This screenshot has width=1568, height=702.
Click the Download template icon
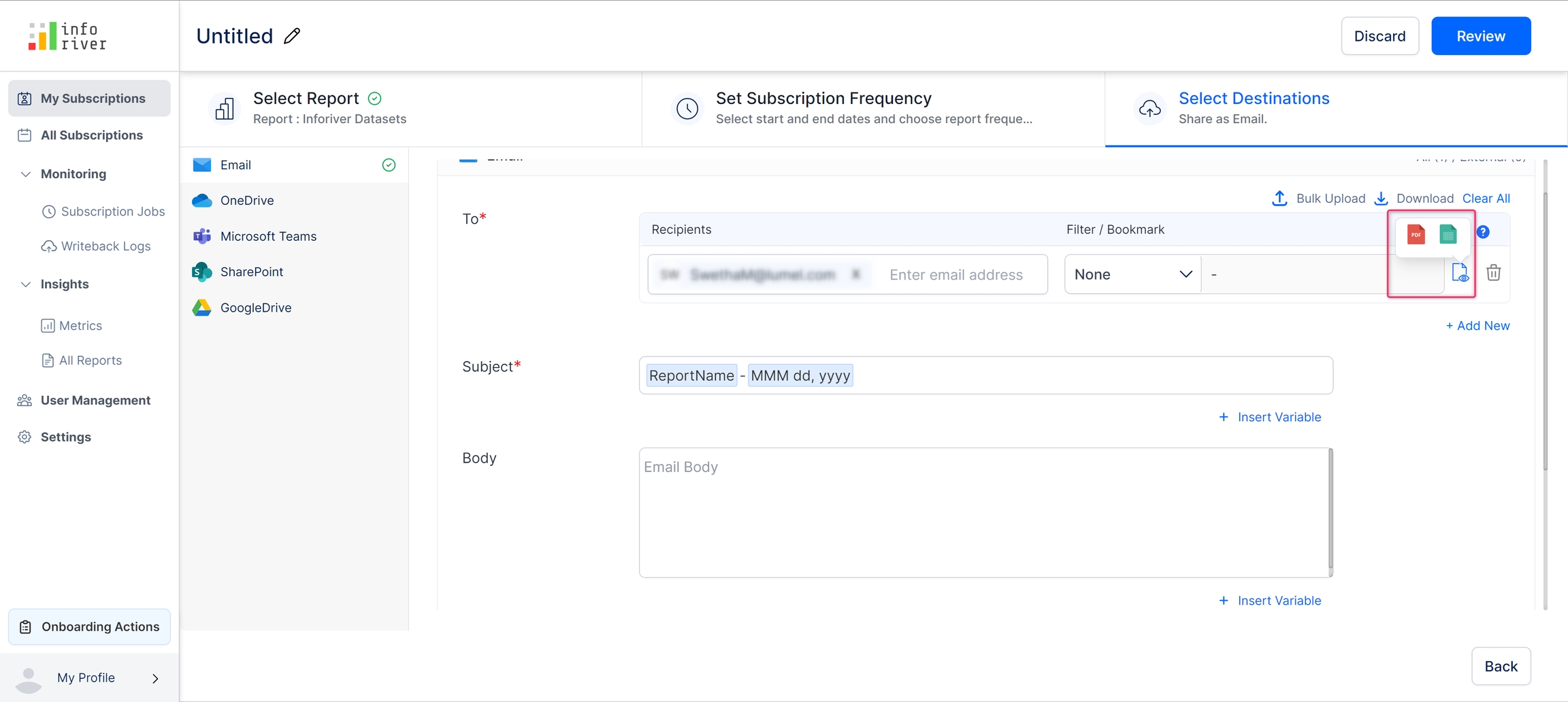click(1381, 198)
